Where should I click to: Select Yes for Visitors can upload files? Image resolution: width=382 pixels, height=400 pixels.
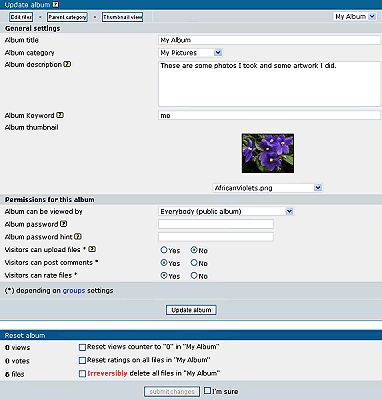(x=164, y=250)
